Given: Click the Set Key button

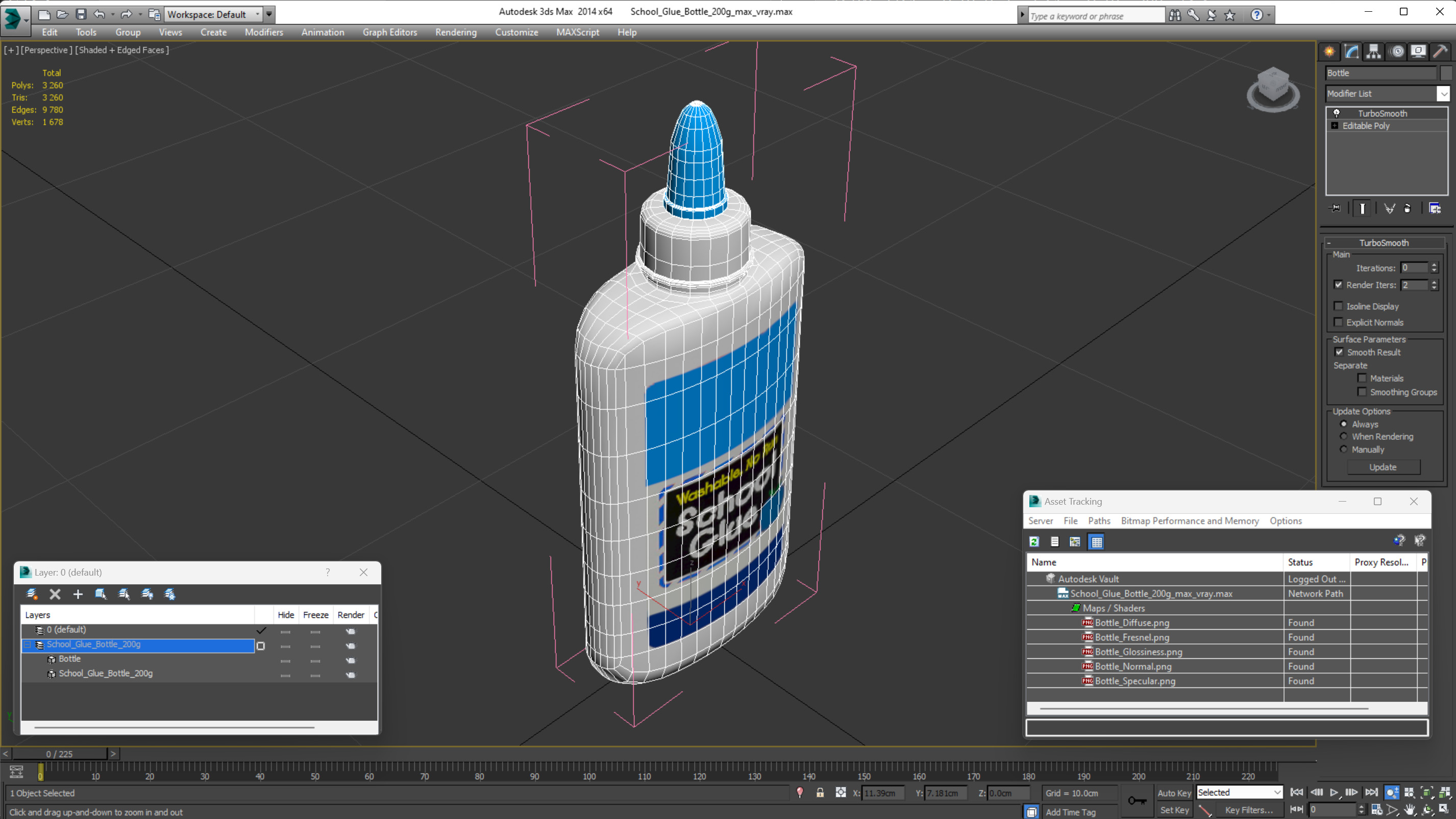Looking at the screenshot, I should pos(1174,810).
